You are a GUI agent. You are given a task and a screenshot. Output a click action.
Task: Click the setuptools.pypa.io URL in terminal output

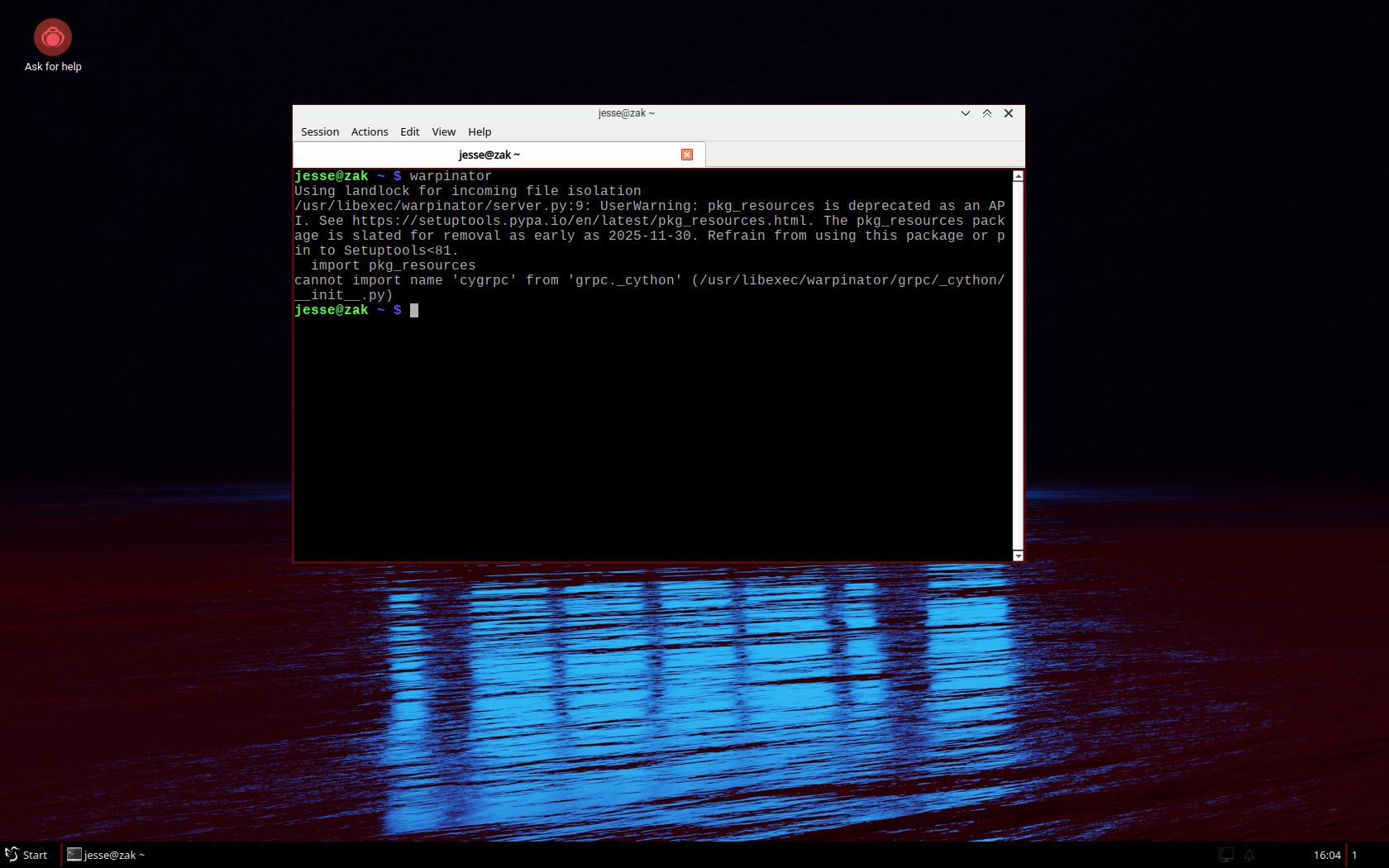click(x=580, y=221)
